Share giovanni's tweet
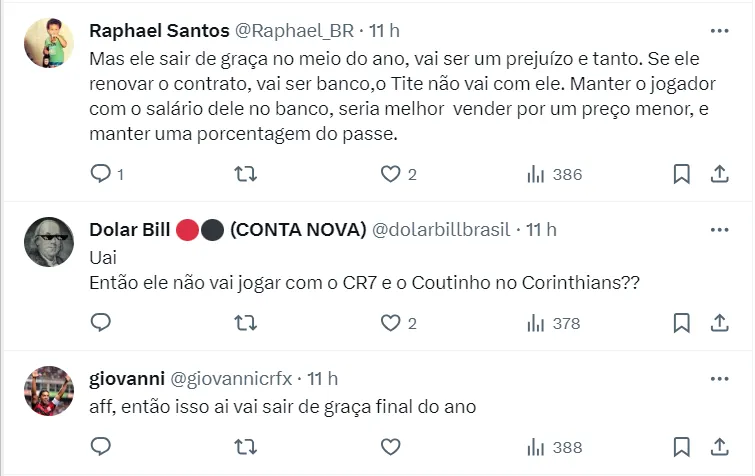Viewport: 755px width, 476px height. click(x=718, y=446)
